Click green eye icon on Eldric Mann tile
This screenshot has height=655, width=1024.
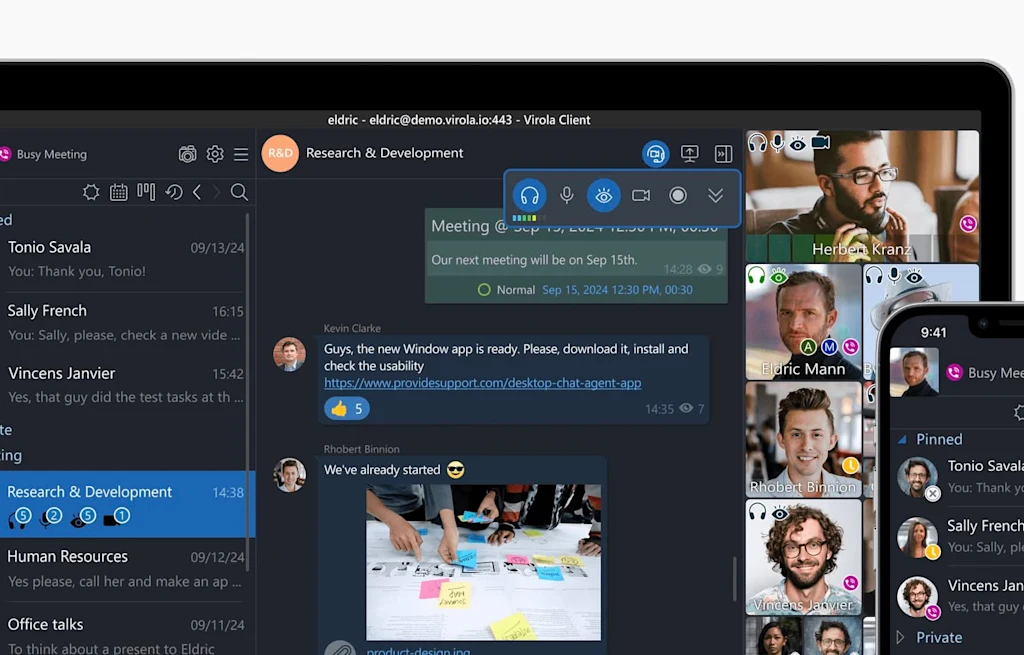click(x=778, y=277)
